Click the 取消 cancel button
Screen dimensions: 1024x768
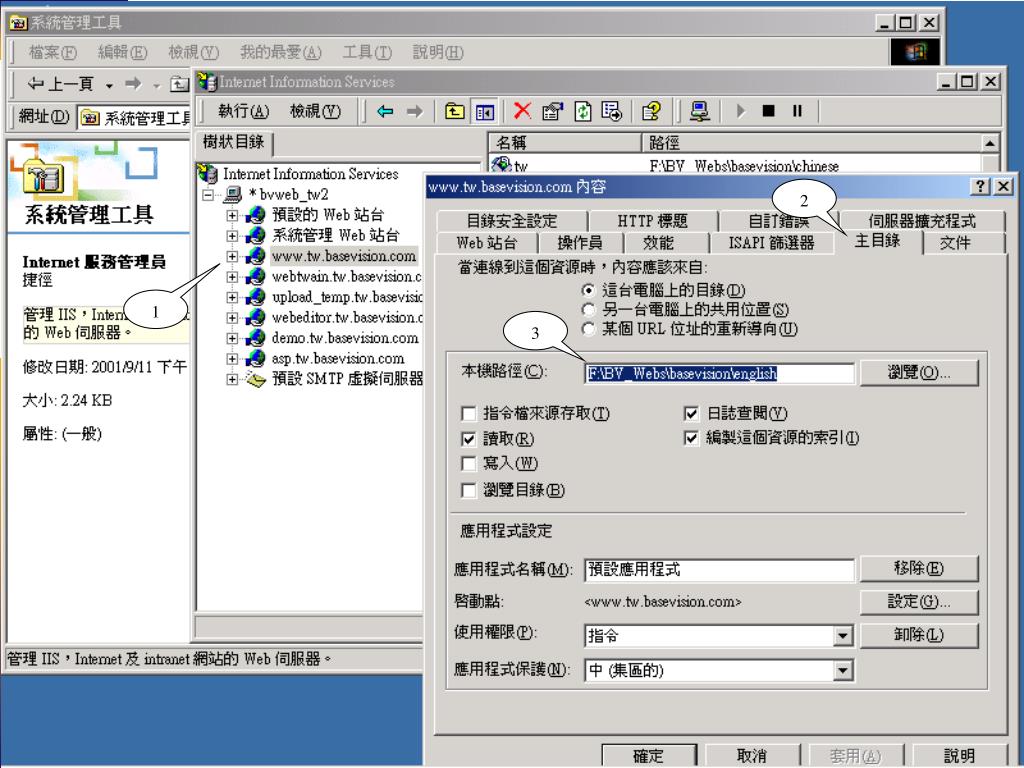tap(752, 756)
